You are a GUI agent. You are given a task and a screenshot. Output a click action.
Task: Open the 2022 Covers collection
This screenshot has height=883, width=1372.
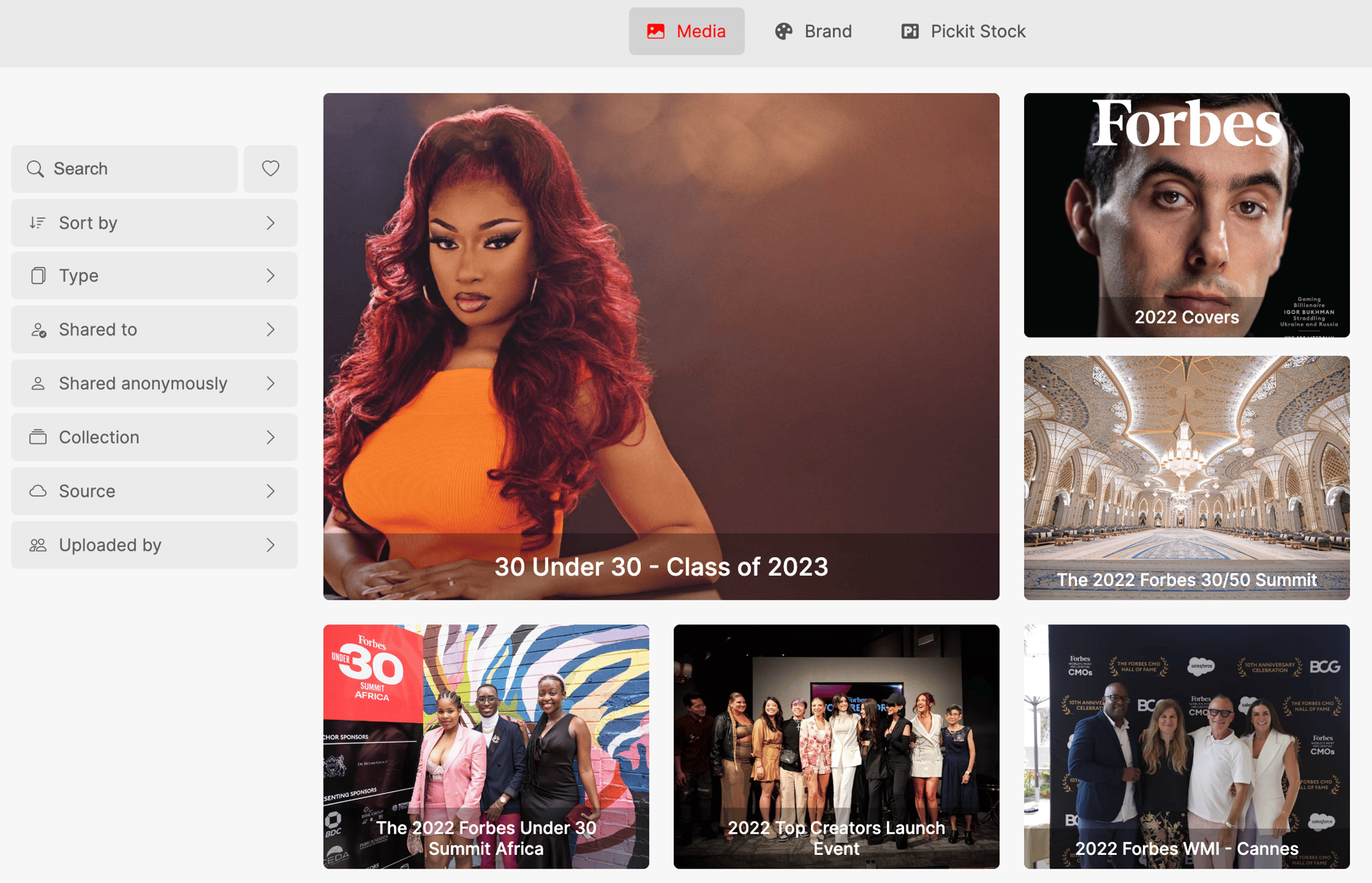click(x=1187, y=215)
